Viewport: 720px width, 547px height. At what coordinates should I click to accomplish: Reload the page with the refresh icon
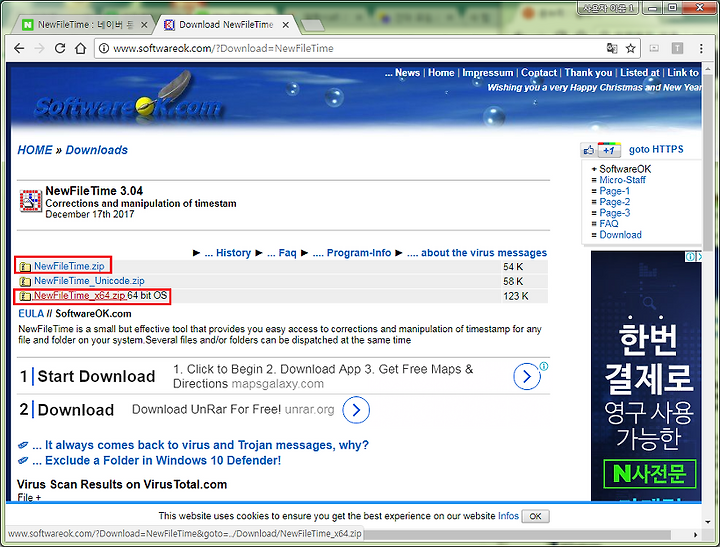tap(60, 48)
